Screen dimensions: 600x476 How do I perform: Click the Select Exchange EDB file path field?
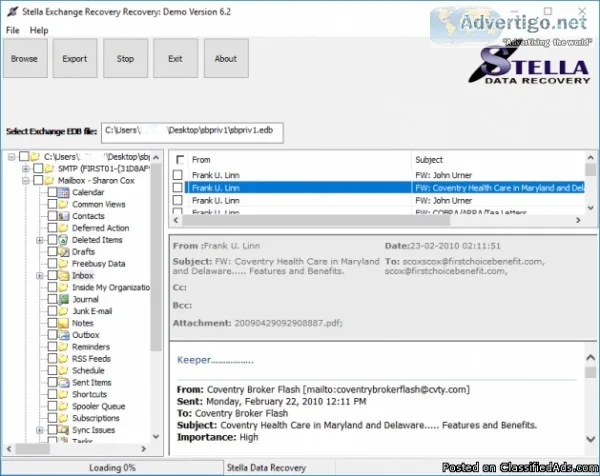(192, 132)
